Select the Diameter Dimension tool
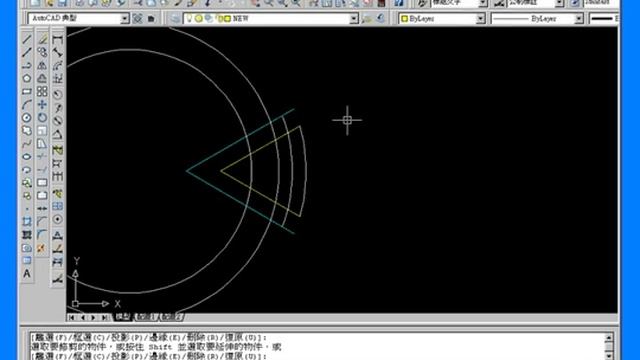 58,121
